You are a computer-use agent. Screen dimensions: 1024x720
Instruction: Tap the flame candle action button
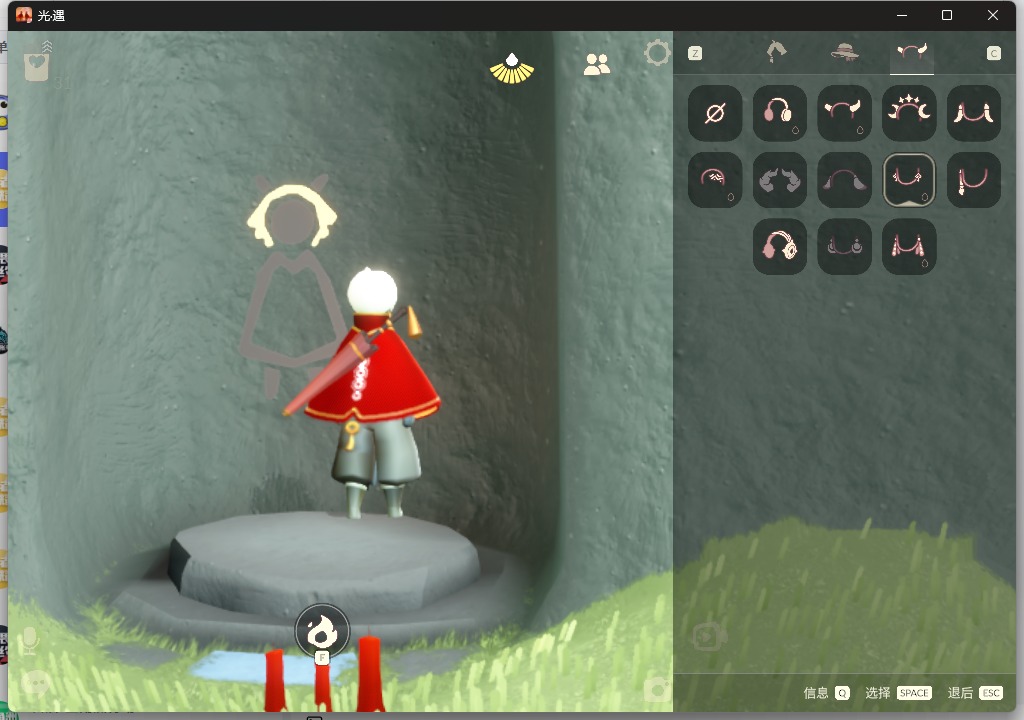(x=322, y=631)
